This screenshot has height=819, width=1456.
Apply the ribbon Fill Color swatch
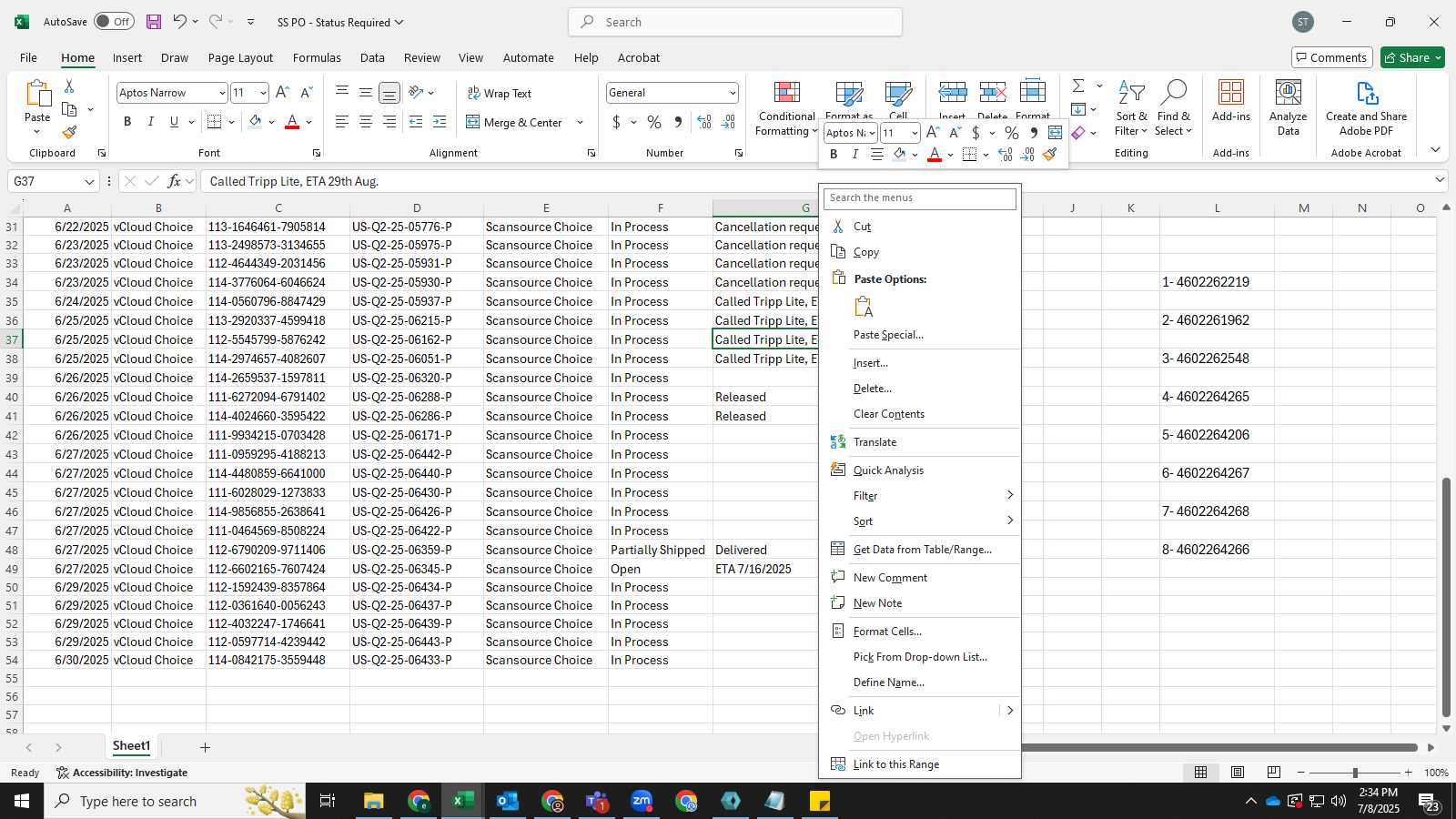click(255, 122)
